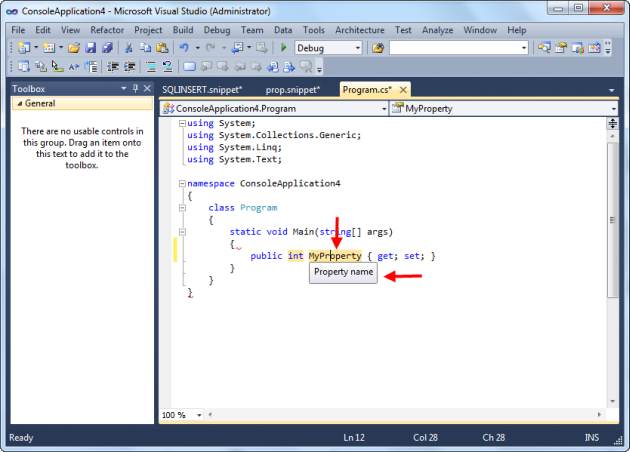Click the Cut scissors icon

[x=129, y=48]
